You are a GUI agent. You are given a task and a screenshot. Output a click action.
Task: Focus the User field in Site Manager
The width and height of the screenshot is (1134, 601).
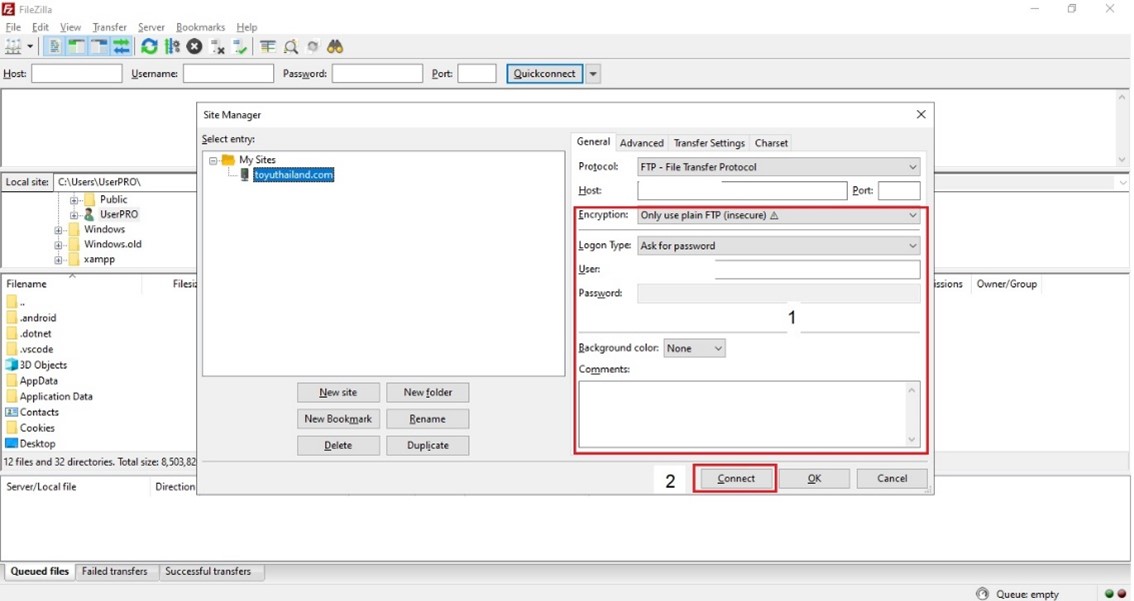pyautogui.click(x=779, y=269)
